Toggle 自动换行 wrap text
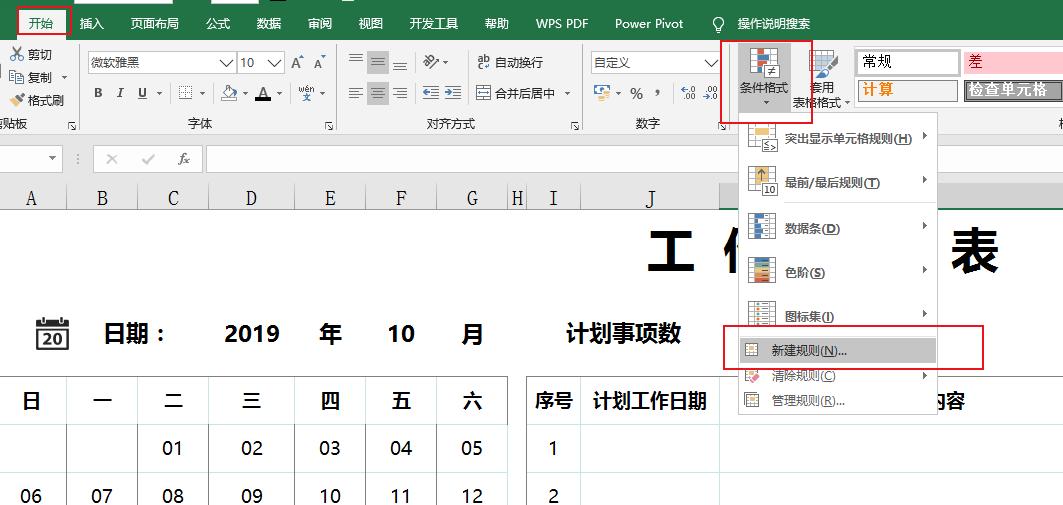The width and height of the screenshot is (1063, 505). (x=510, y=62)
